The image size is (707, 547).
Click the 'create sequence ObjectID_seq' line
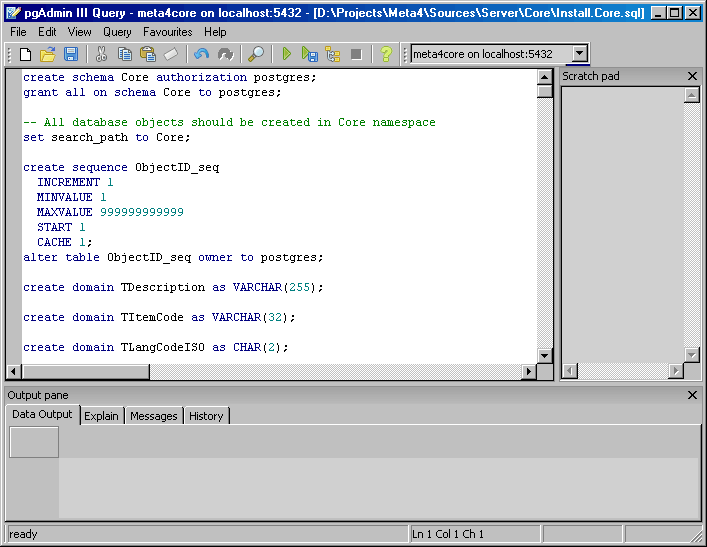(121, 167)
